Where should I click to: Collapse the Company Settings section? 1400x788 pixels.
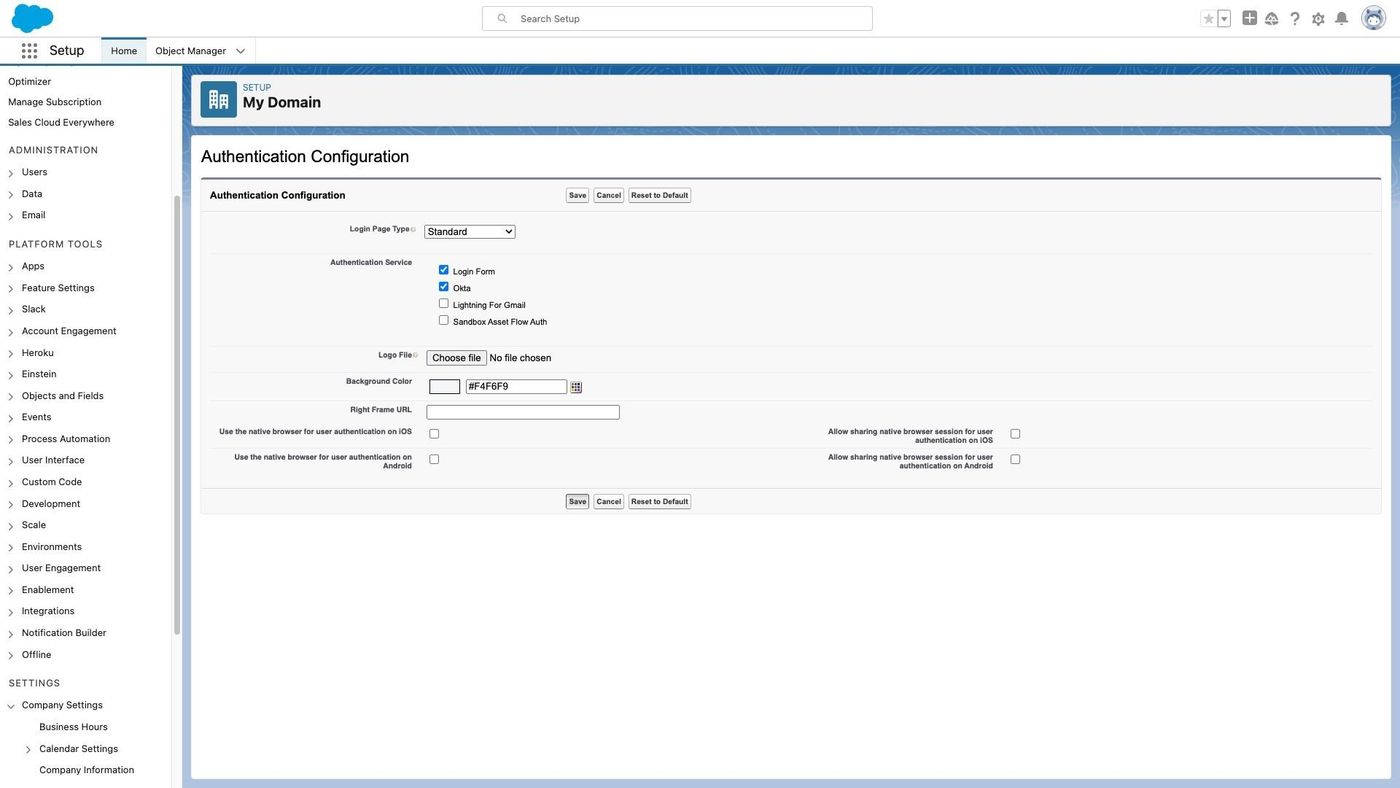tap(11, 706)
